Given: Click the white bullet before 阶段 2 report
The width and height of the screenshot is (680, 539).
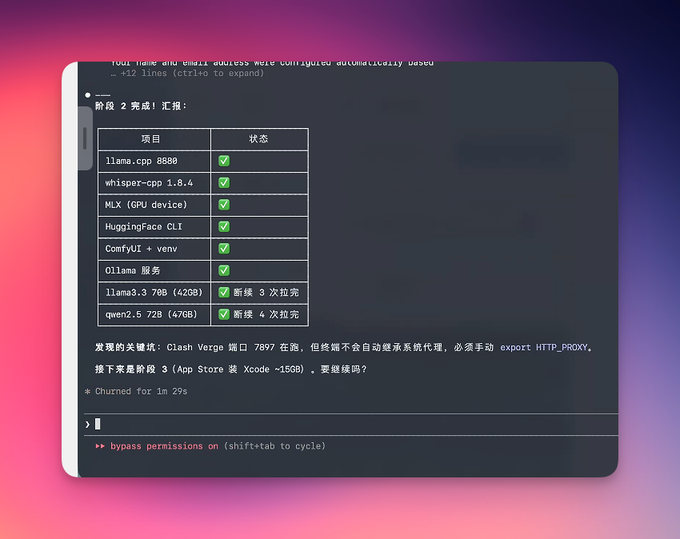Looking at the screenshot, I should (88, 95).
